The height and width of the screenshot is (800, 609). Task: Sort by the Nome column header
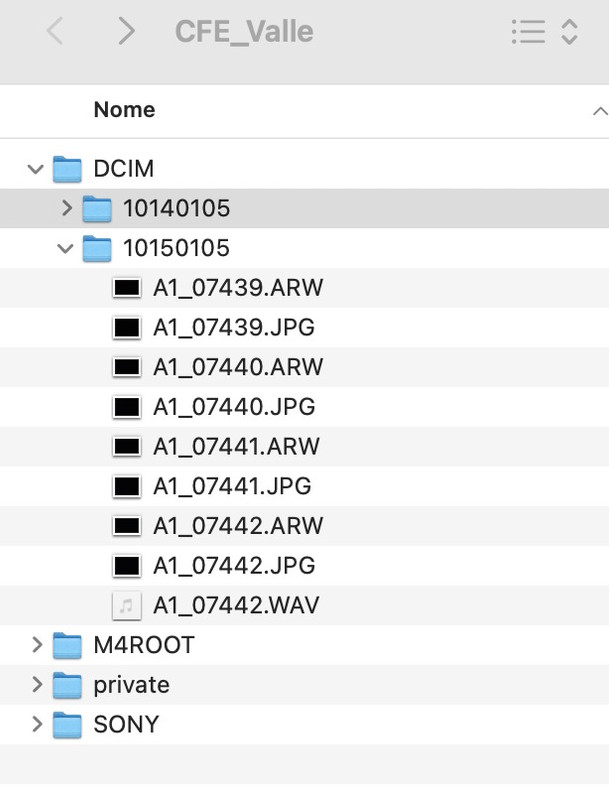point(124,110)
